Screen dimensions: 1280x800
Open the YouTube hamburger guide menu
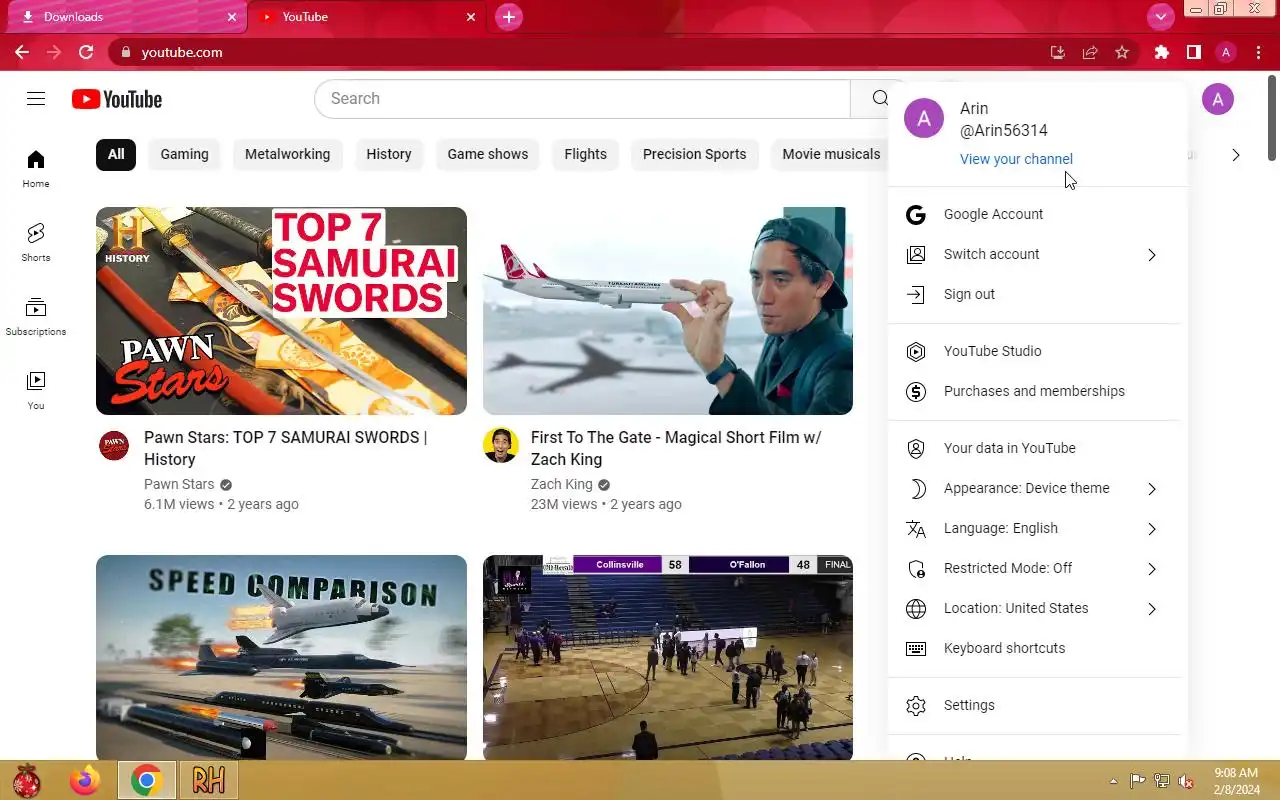coord(36,98)
